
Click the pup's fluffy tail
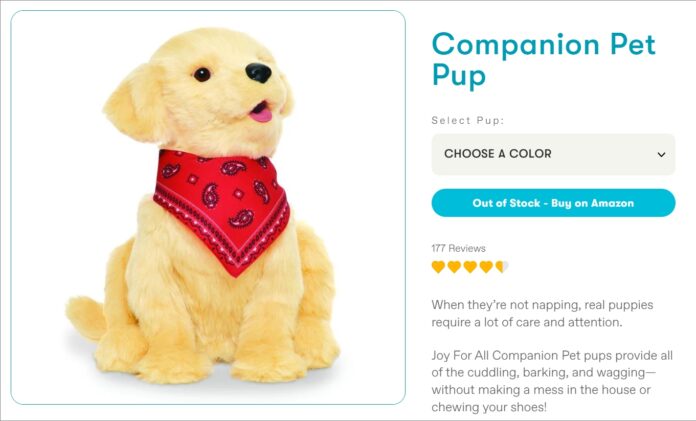point(87,318)
